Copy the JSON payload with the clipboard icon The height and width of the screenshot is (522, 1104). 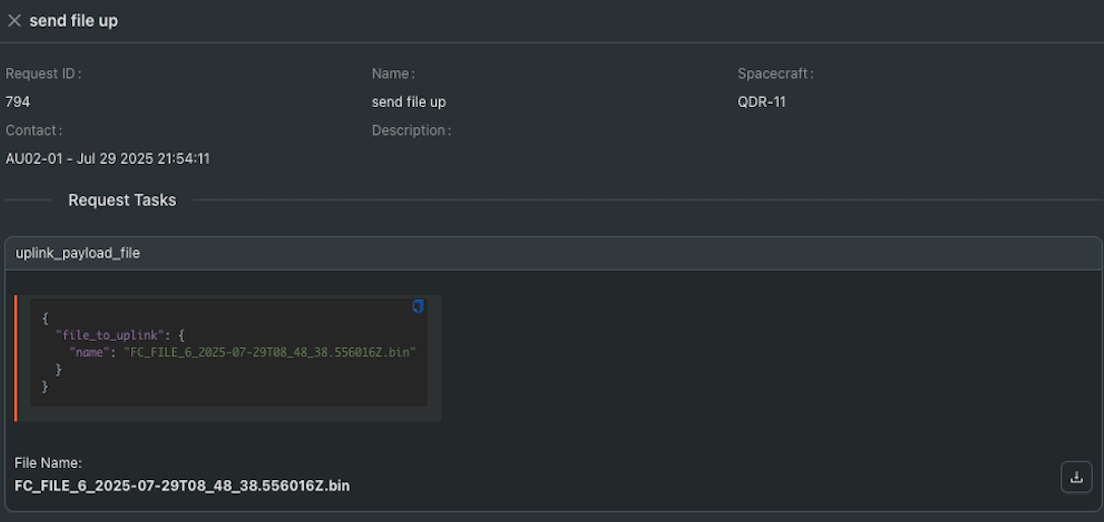[418, 306]
